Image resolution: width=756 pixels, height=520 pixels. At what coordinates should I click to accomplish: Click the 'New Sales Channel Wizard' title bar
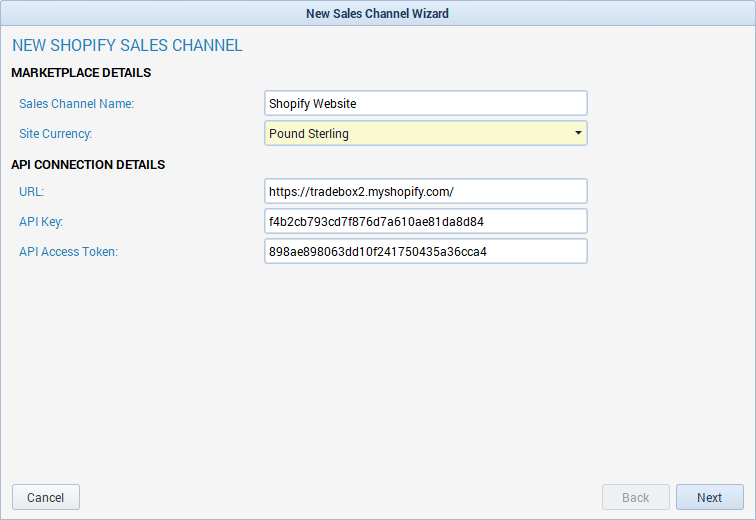[x=378, y=13]
